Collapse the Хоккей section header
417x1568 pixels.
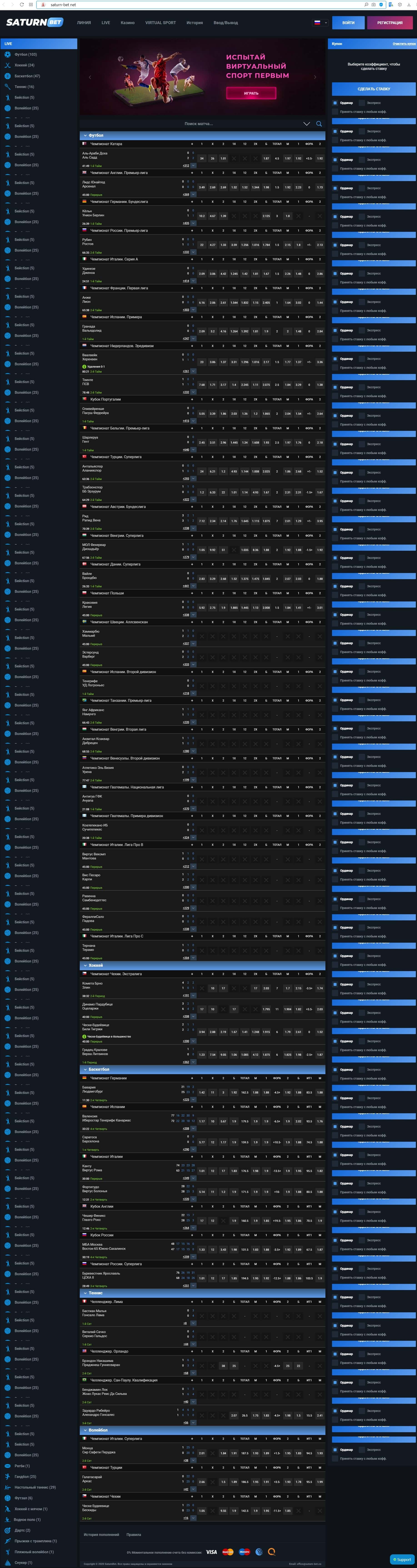(x=202, y=965)
